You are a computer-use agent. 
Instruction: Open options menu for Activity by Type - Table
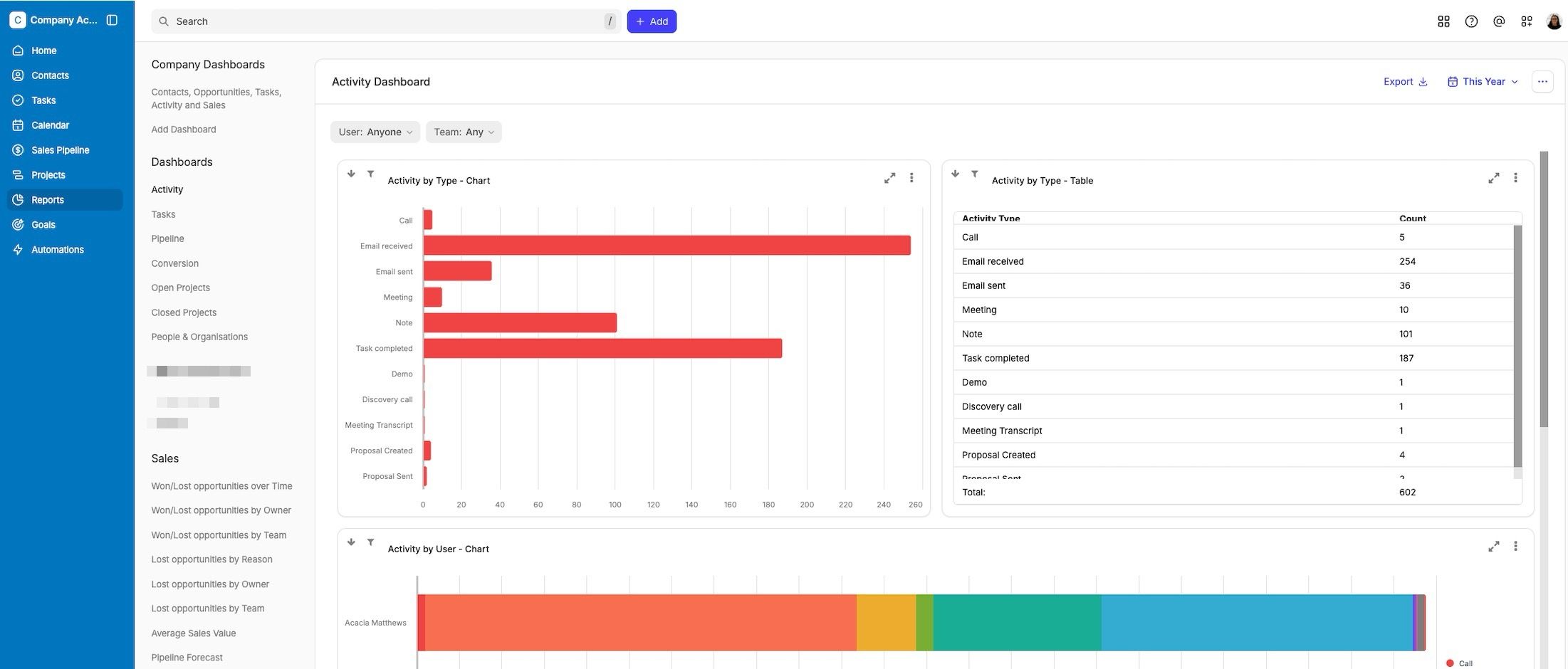1515,178
